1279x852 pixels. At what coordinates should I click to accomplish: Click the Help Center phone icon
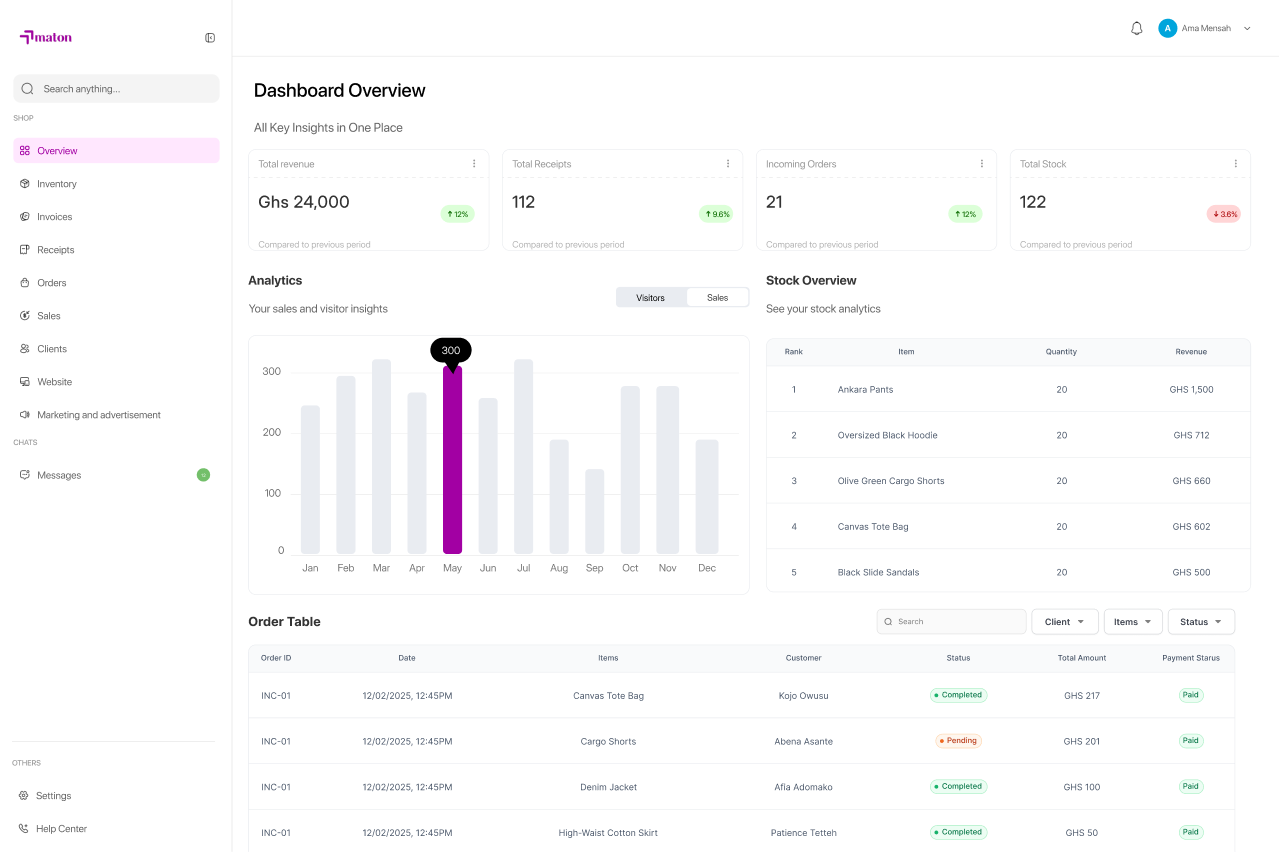(x=24, y=829)
